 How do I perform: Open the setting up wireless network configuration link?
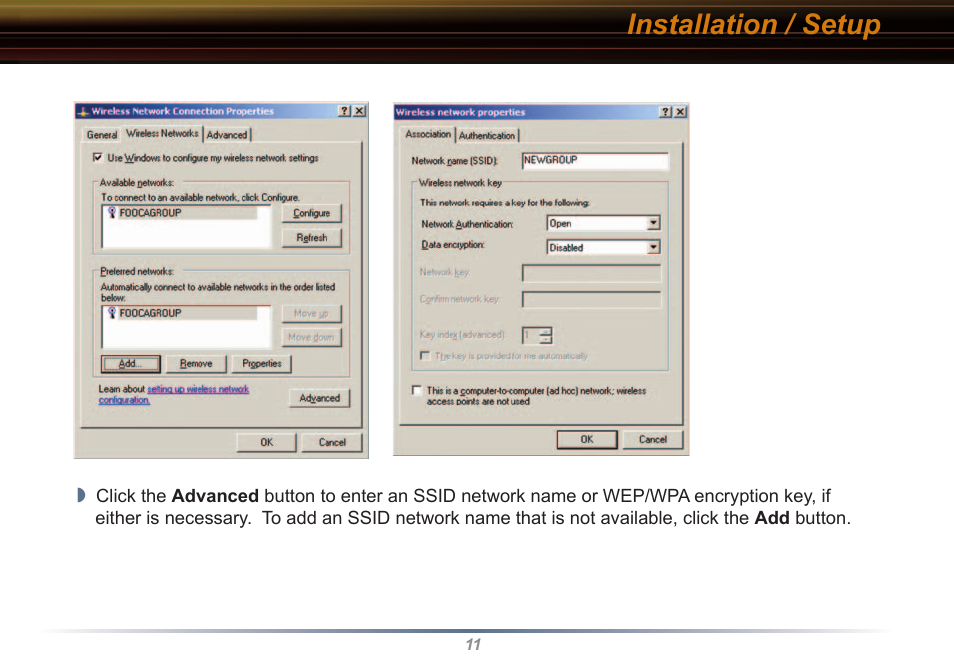coord(174,394)
